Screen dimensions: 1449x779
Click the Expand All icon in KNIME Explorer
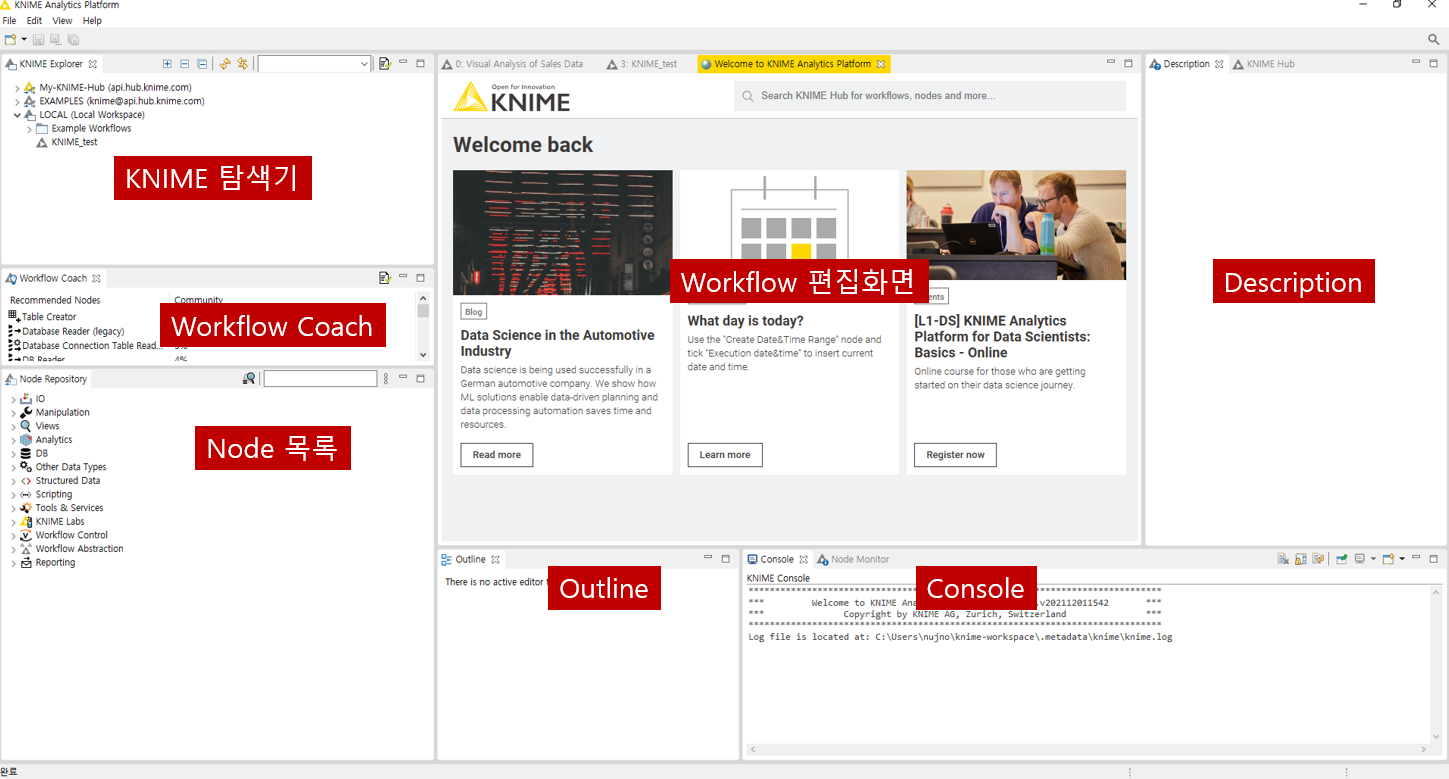coord(167,64)
